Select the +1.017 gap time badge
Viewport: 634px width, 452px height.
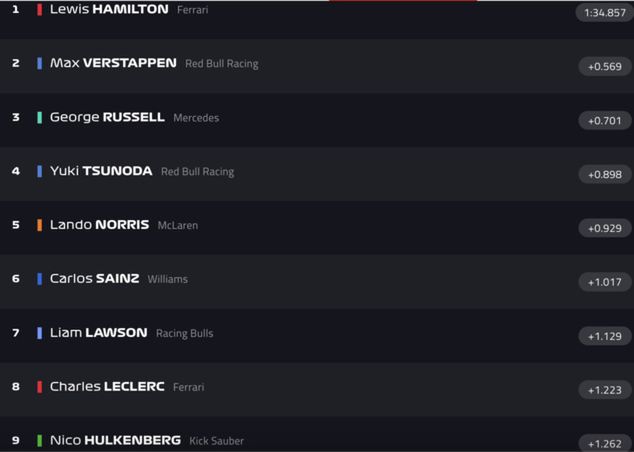pyautogui.click(x=605, y=282)
